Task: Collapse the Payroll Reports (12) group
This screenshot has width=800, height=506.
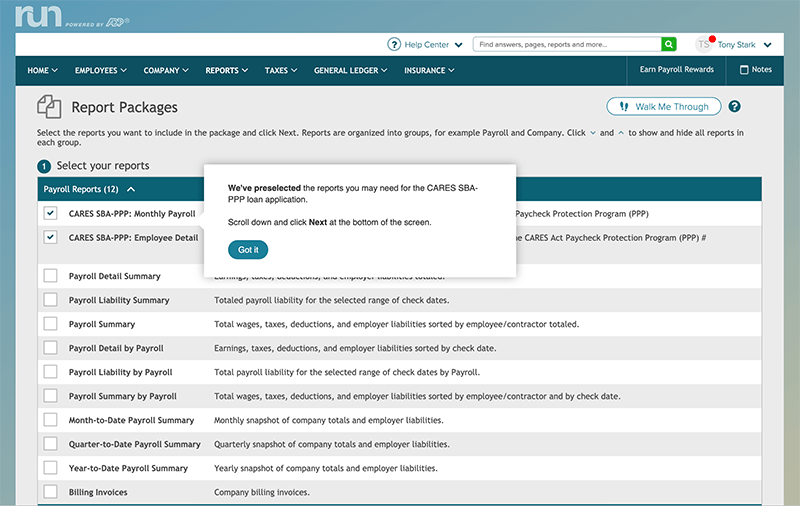Action: (x=131, y=189)
